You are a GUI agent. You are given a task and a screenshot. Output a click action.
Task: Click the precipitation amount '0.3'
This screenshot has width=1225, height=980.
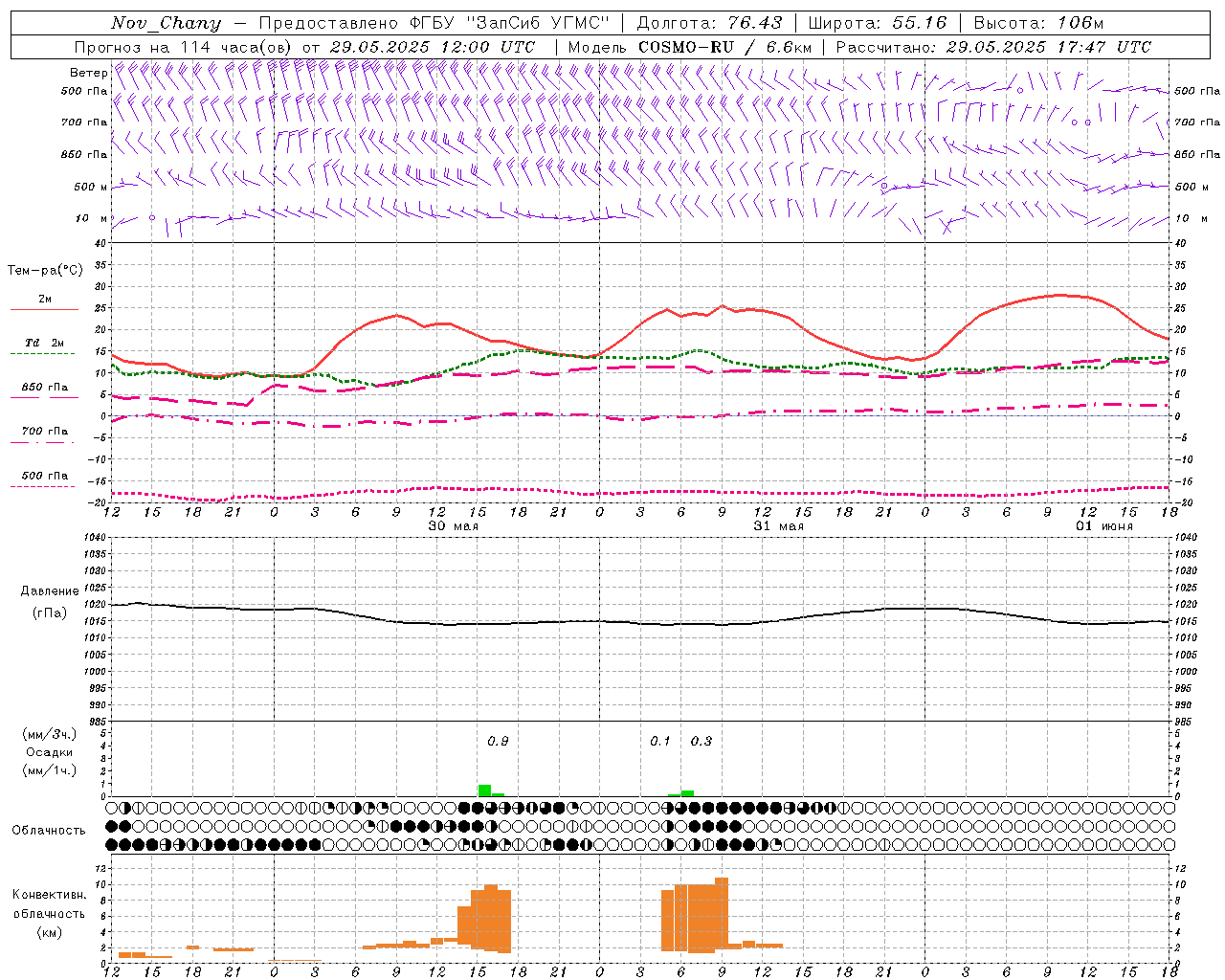[x=702, y=742]
